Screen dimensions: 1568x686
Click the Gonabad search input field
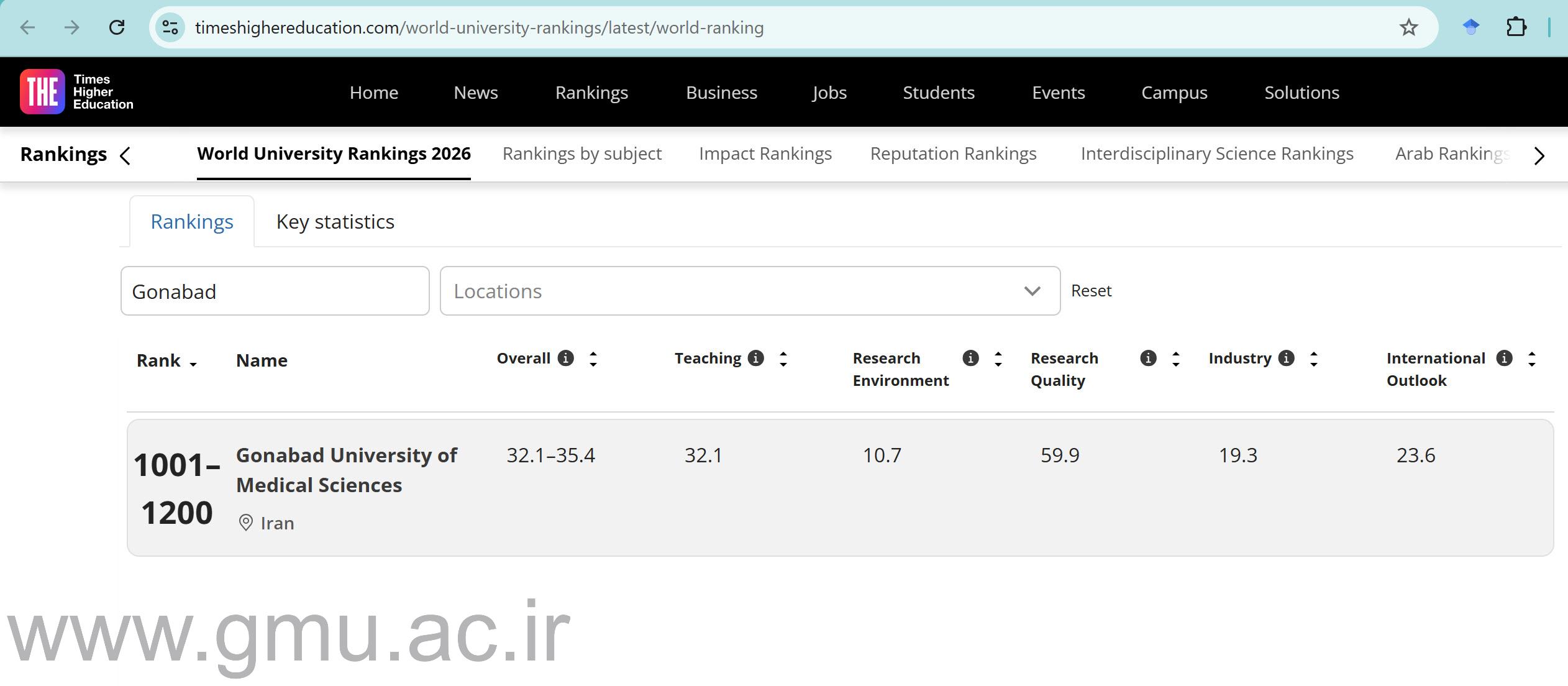click(275, 291)
